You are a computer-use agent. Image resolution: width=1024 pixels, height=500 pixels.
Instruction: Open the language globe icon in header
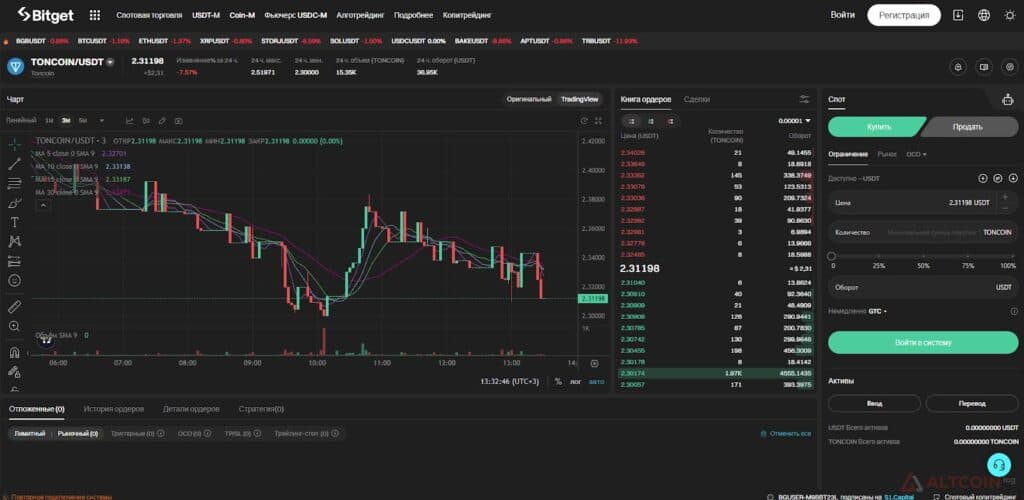click(x=984, y=15)
